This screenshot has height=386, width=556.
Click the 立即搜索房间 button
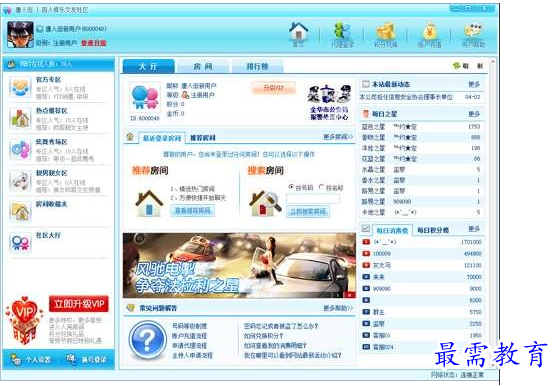point(308,212)
